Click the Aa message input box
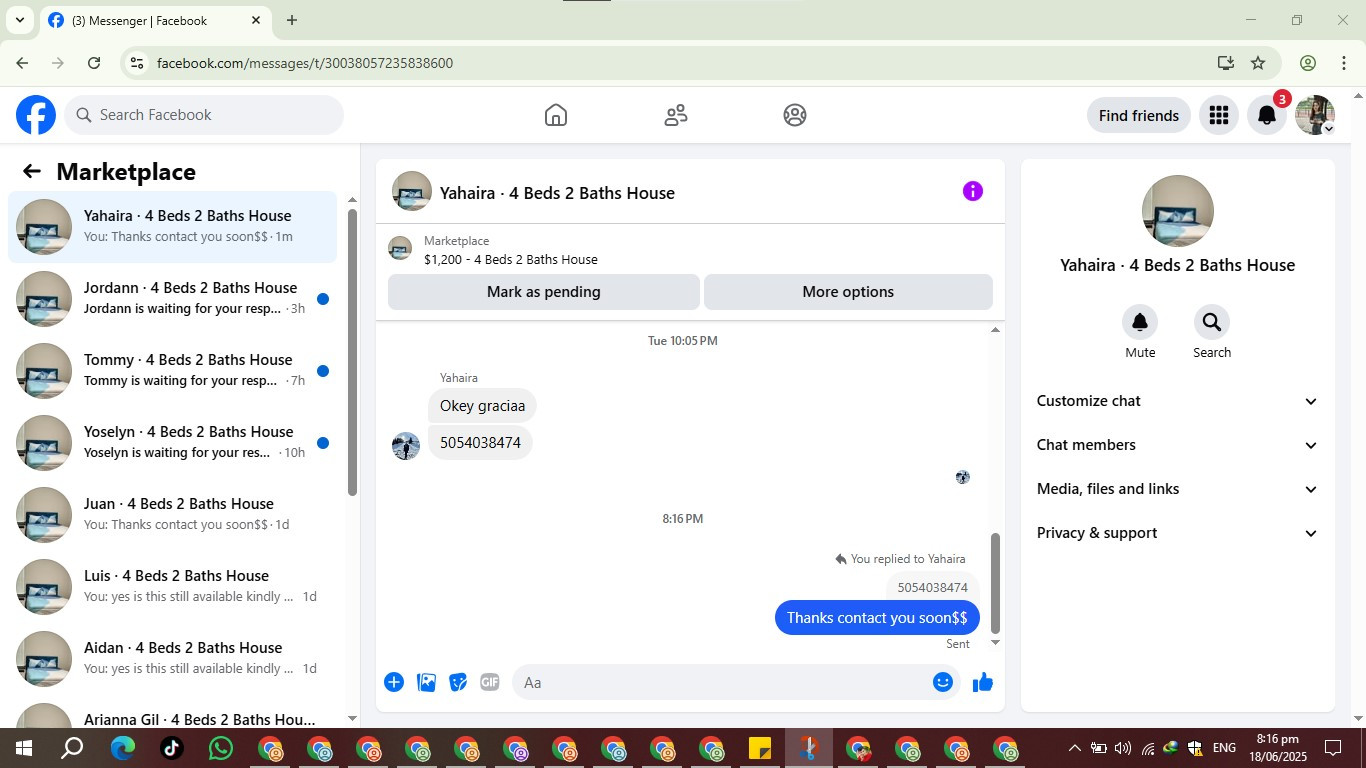 click(736, 682)
